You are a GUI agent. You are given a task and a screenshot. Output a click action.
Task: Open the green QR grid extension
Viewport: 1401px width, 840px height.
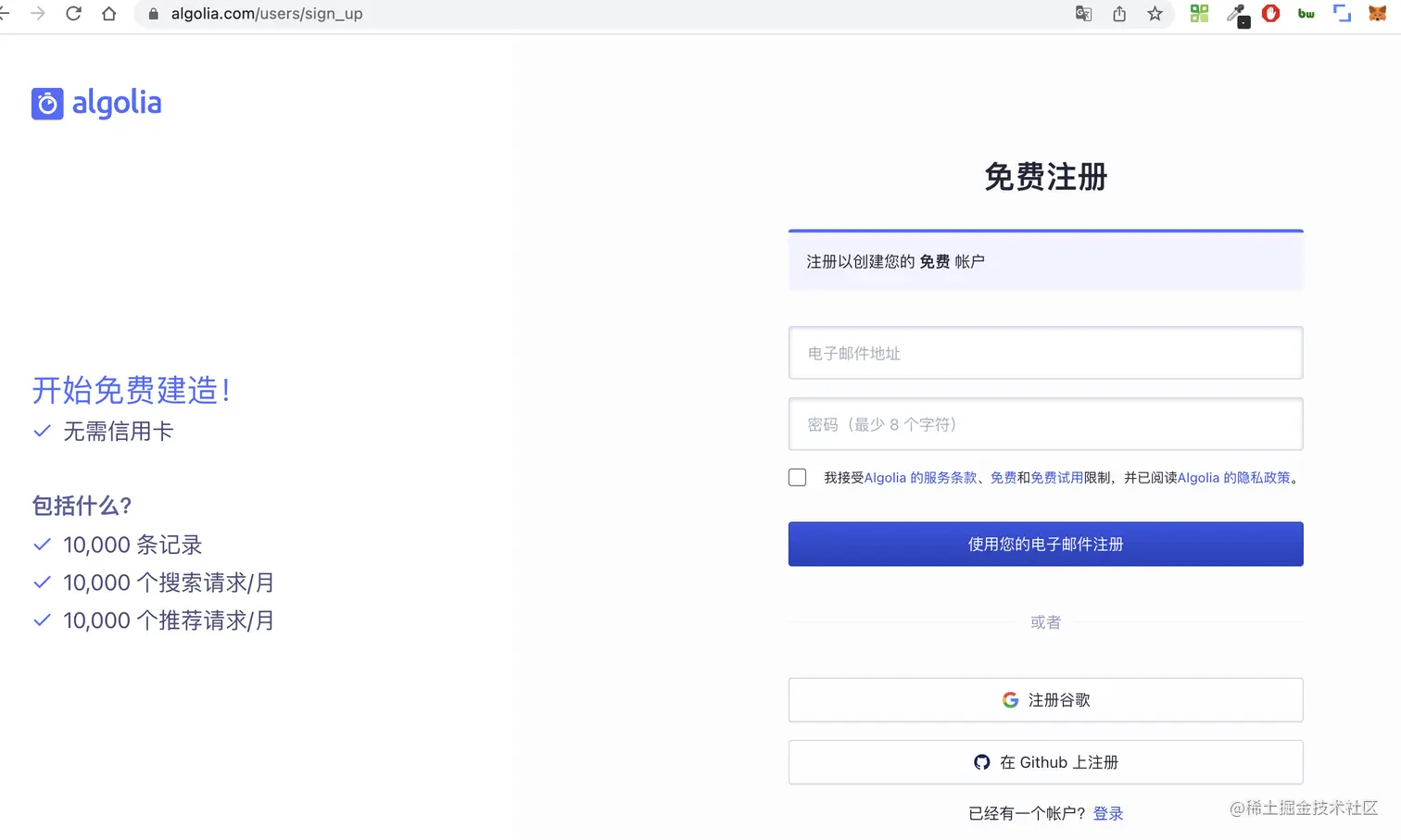coord(1199,14)
